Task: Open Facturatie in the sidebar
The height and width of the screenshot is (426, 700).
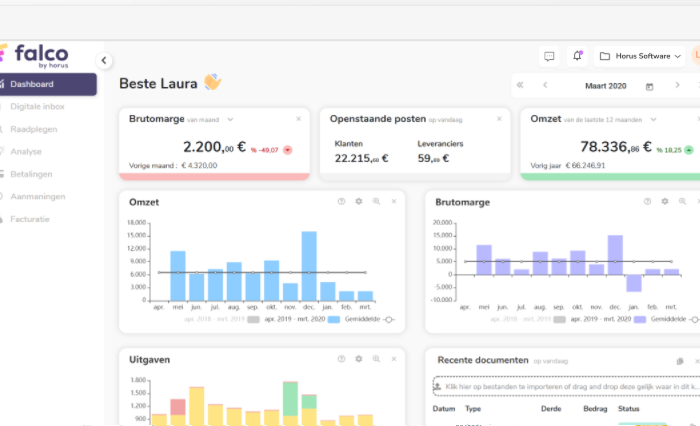Action: click(x=30, y=219)
